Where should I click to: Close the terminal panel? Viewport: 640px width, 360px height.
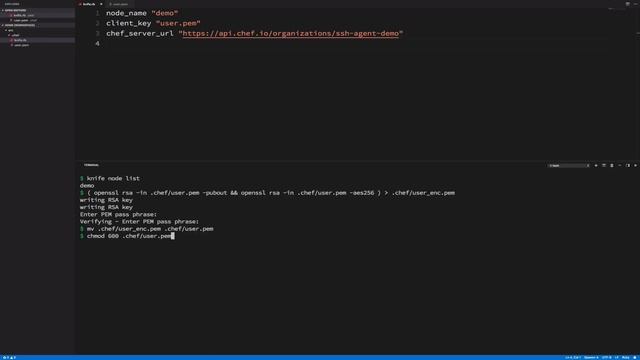pyautogui.click(x=636, y=165)
